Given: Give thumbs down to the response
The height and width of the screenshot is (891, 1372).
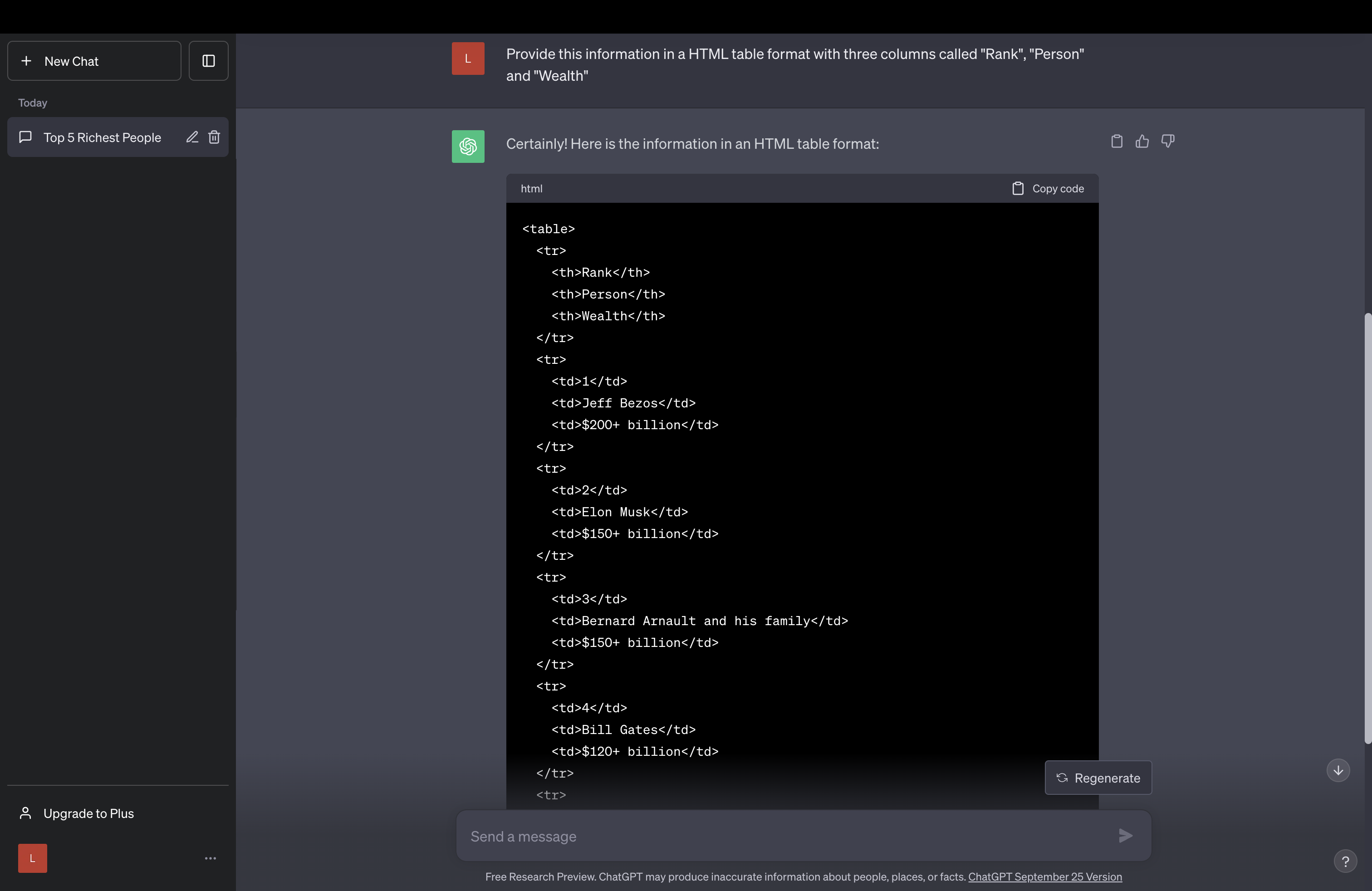Looking at the screenshot, I should [1167, 141].
